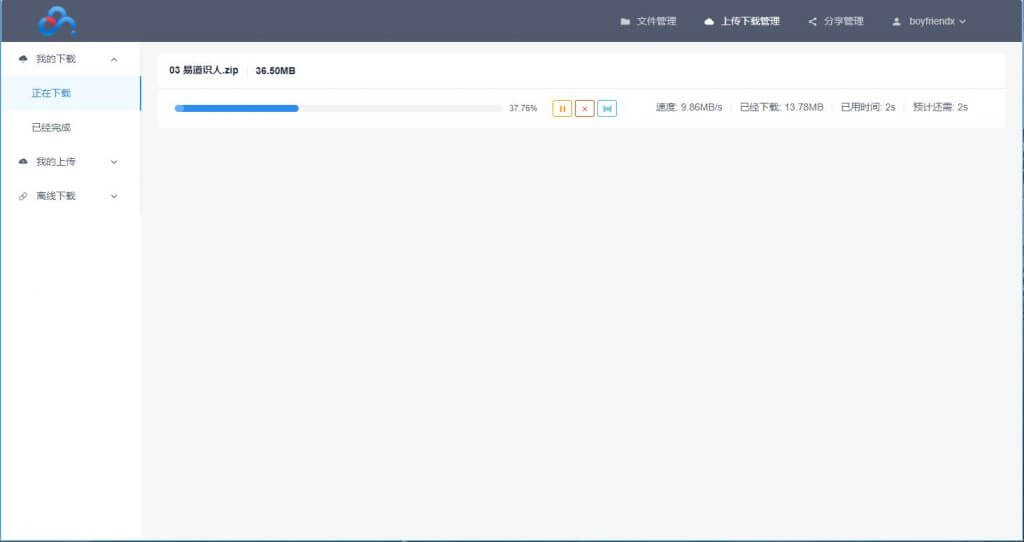
Task: Expand the 我的上传 sidebar section
Action: 114,161
